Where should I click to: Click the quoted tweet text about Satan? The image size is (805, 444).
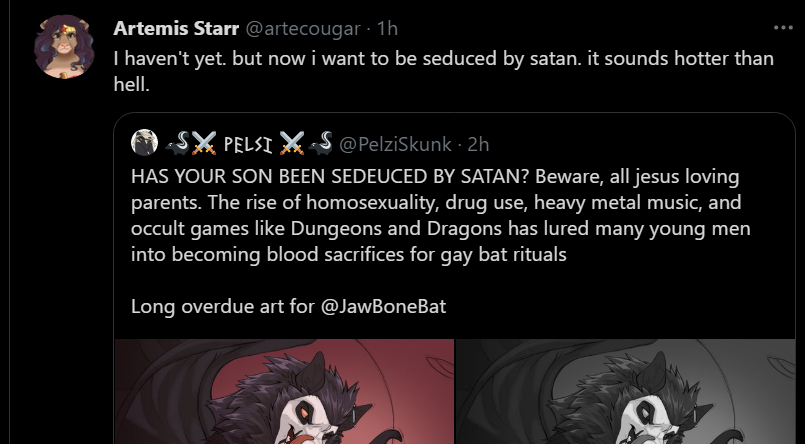pyautogui.click(x=440, y=216)
